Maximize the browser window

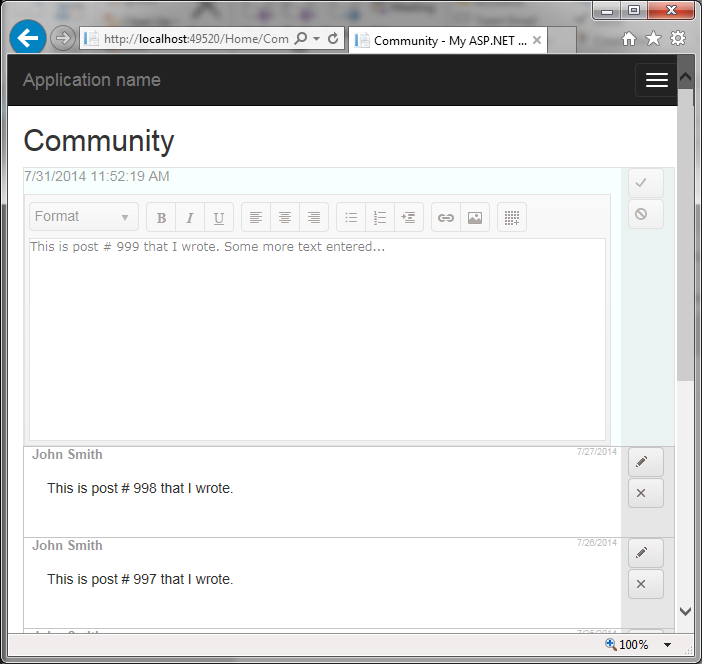634,10
